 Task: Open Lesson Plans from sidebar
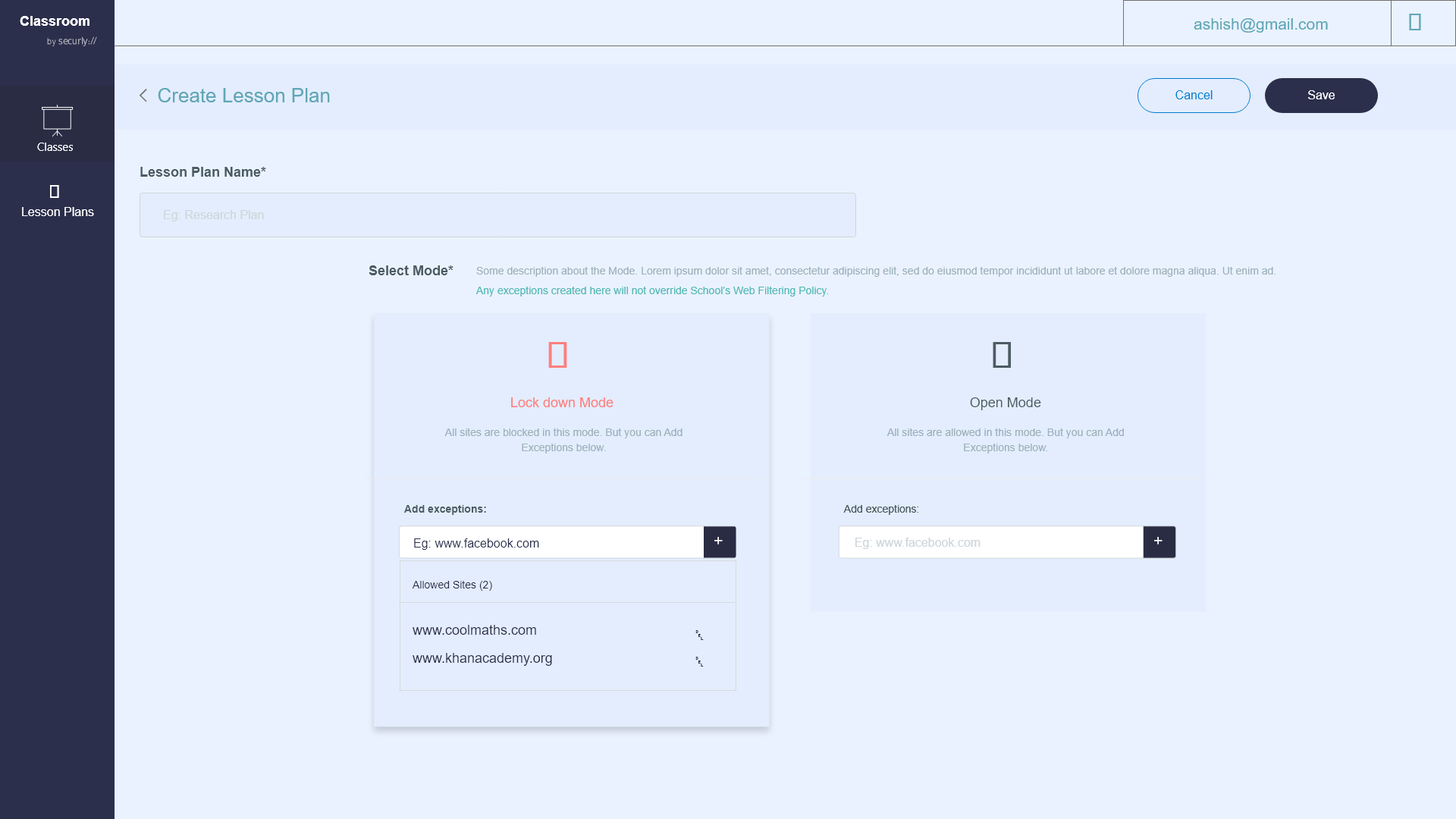pos(57,202)
